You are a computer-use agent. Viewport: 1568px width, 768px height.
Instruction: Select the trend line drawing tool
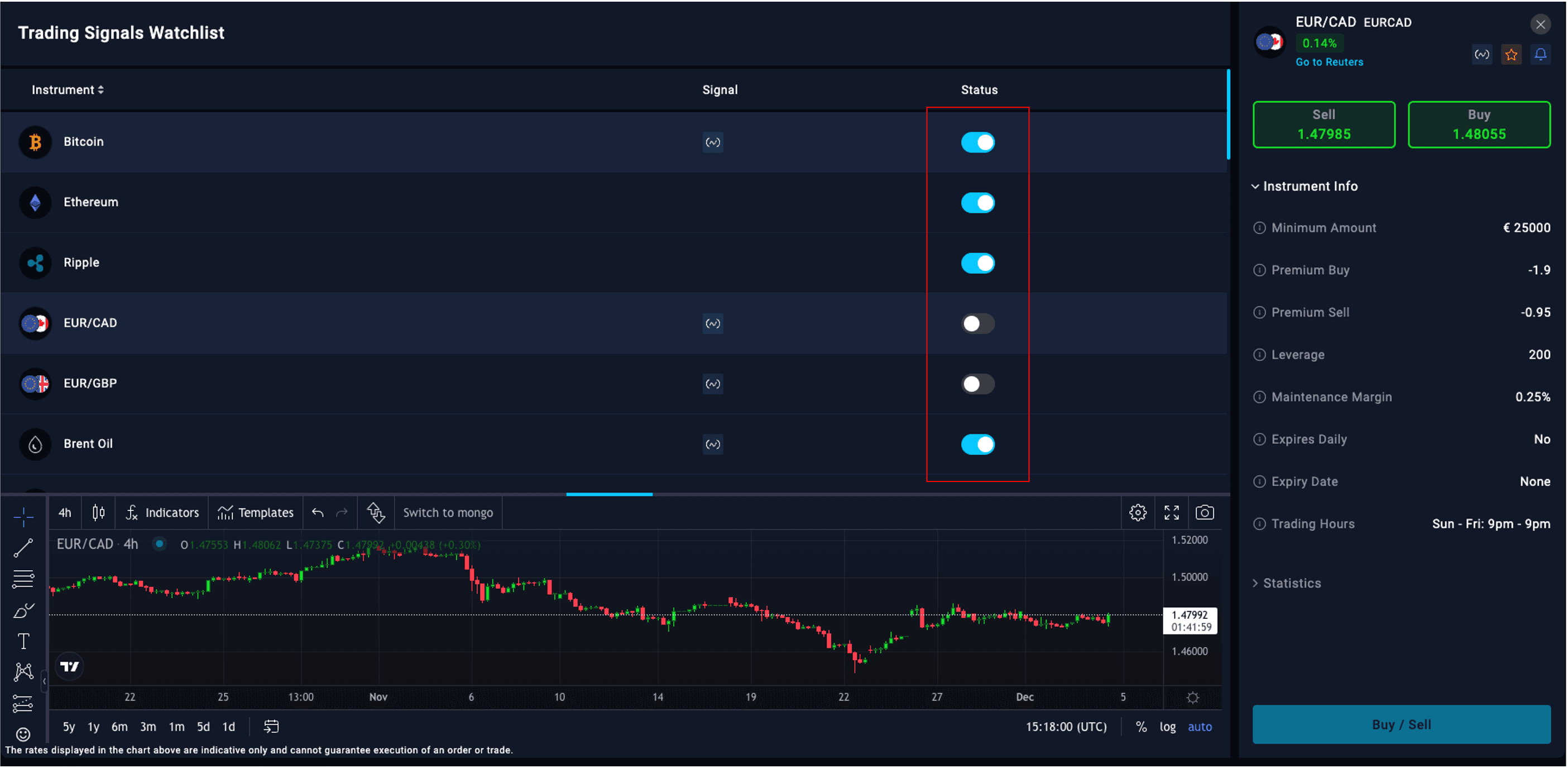[x=23, y=548]
